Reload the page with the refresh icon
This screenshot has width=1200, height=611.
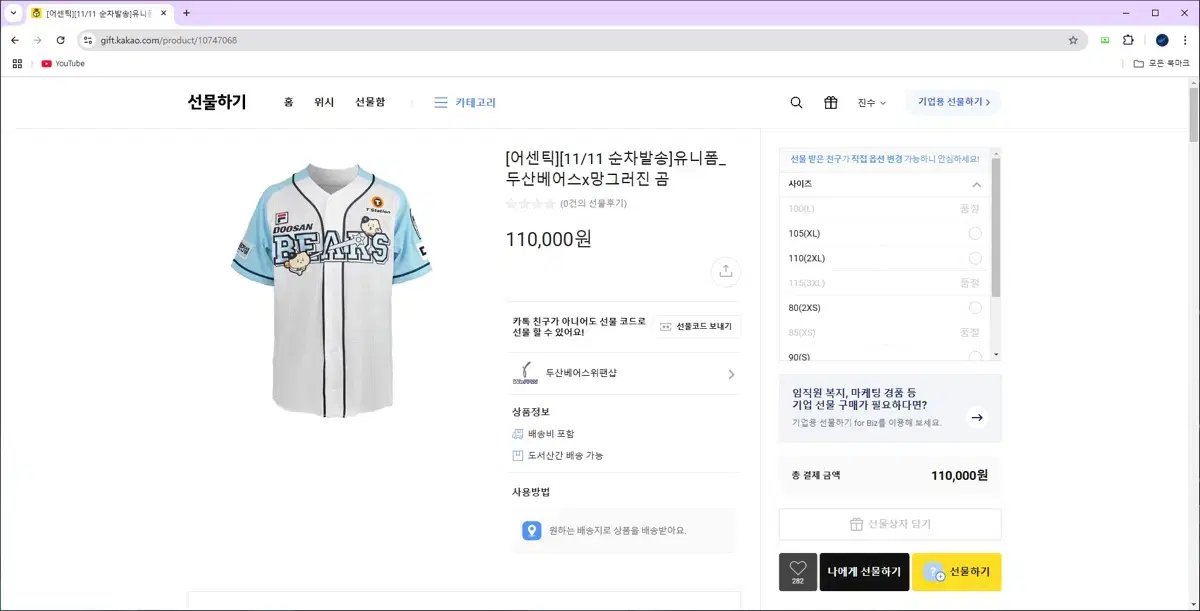tap(61, 40)
